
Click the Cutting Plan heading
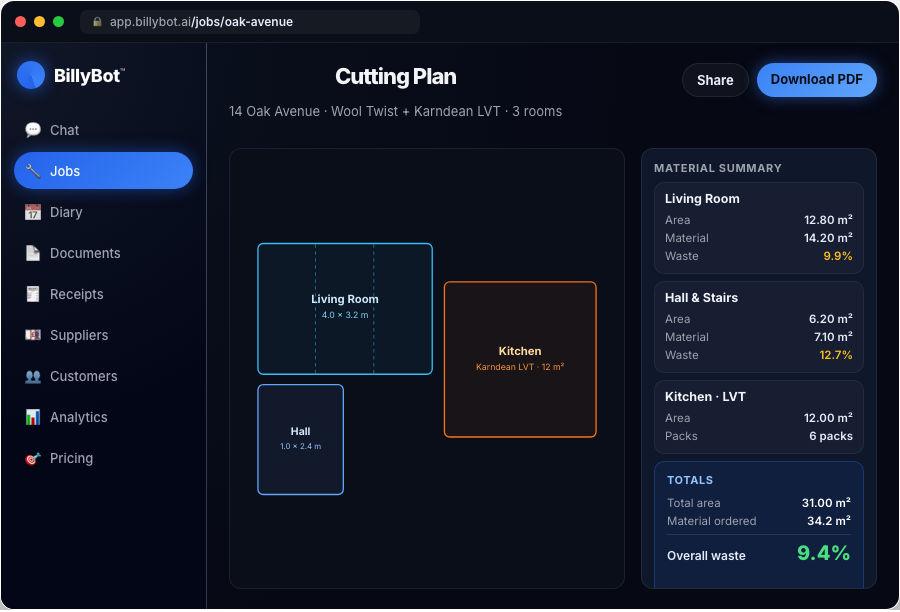pos(395,76)
